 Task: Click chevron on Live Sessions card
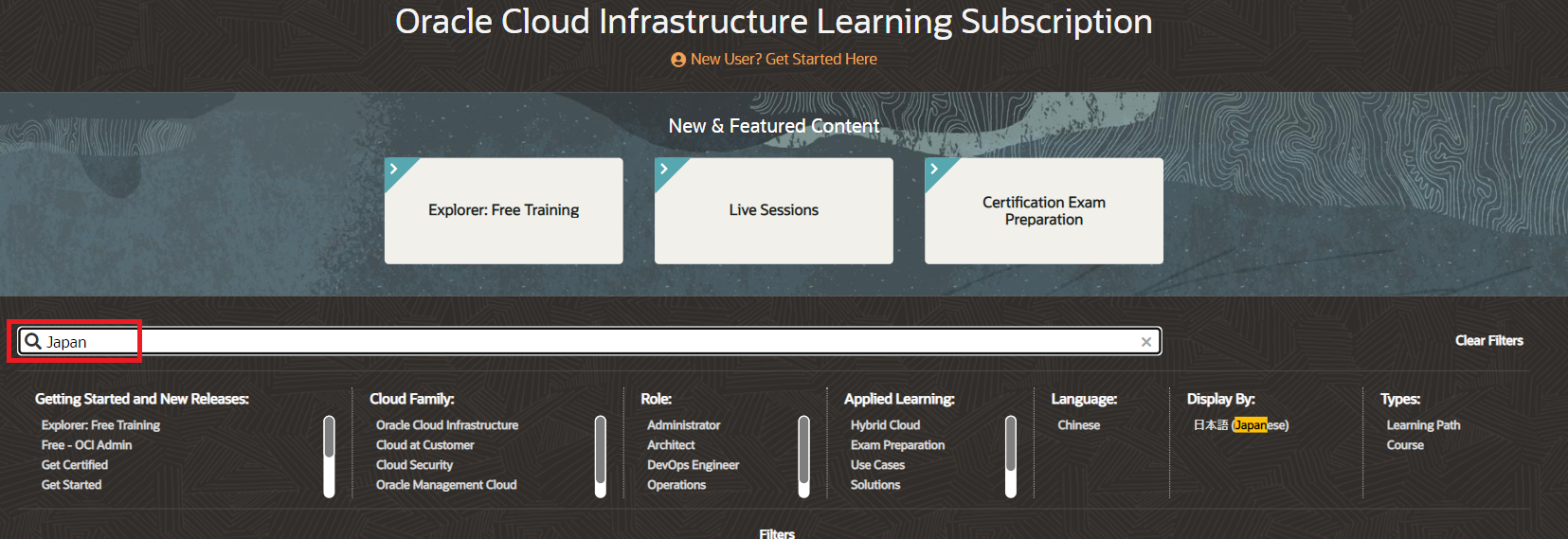[x=664, y=169]
